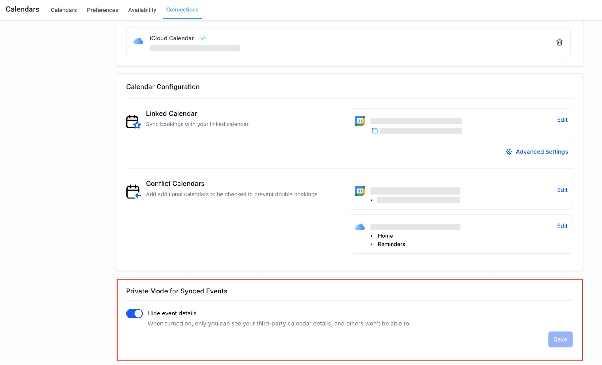Viewport: 602px width, 365px height.
Task: Click the Google Calendar icon in Linked Calendar
Action: tap(360, 121)
